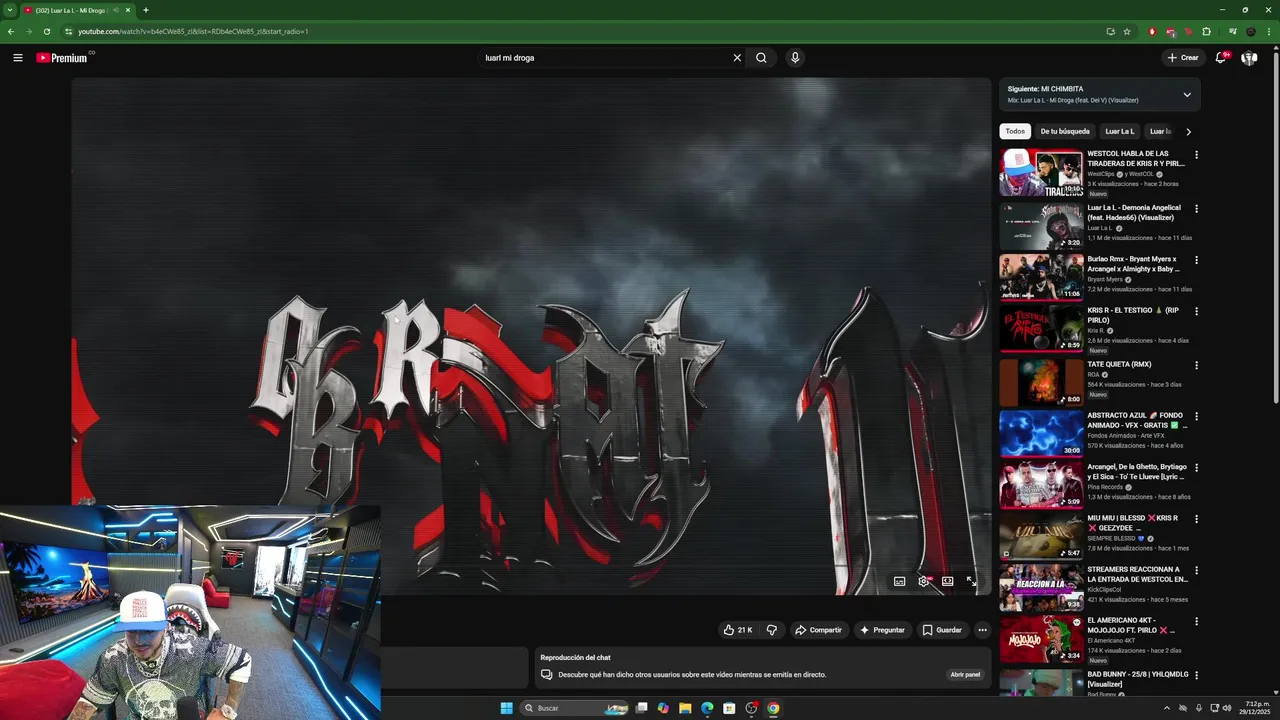Open the YouTube notifications bell

(x=1220, y=58)
